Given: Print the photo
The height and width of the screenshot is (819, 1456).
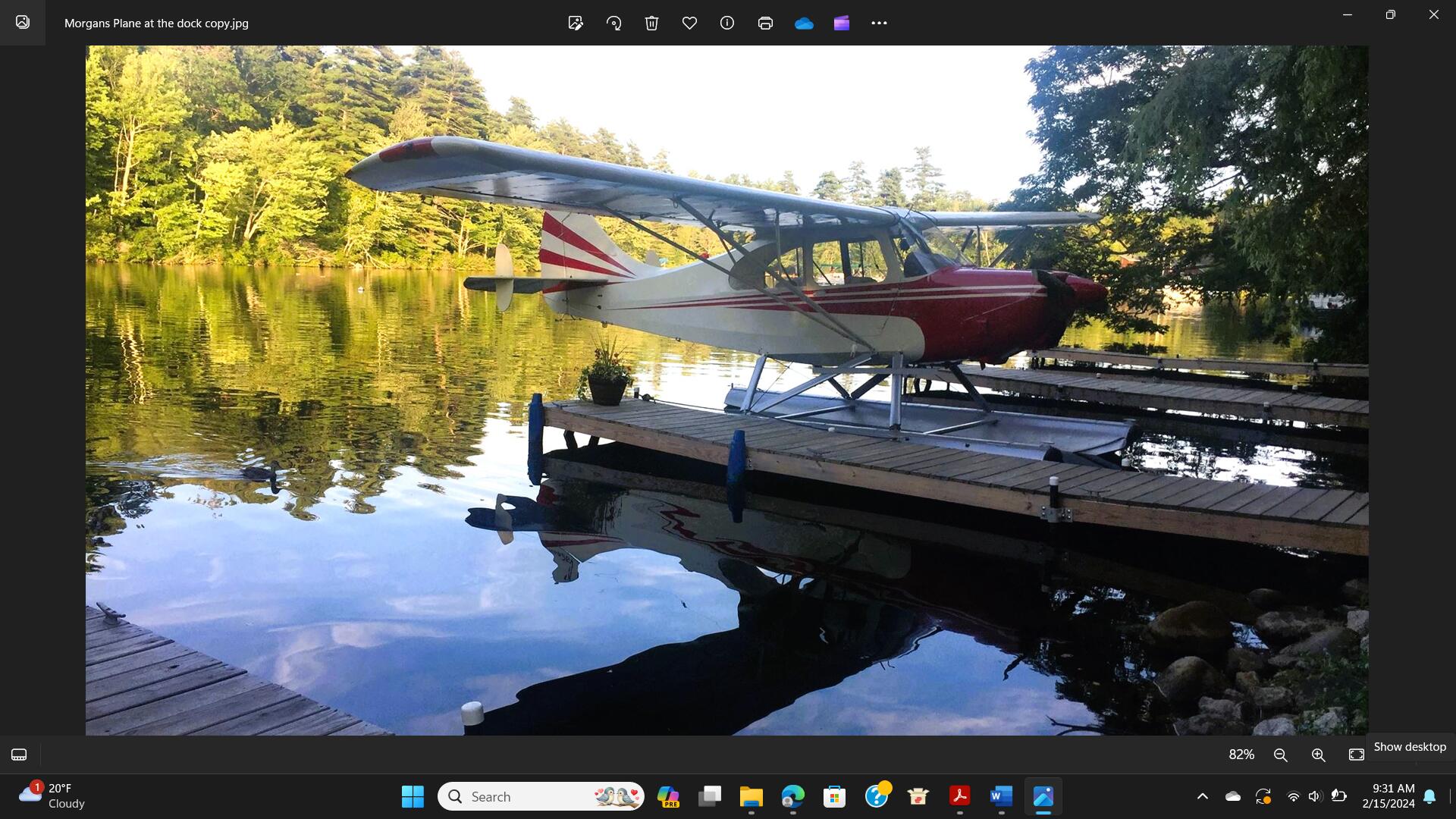Looking at the screenshot, I should click(x=765, y=23).
